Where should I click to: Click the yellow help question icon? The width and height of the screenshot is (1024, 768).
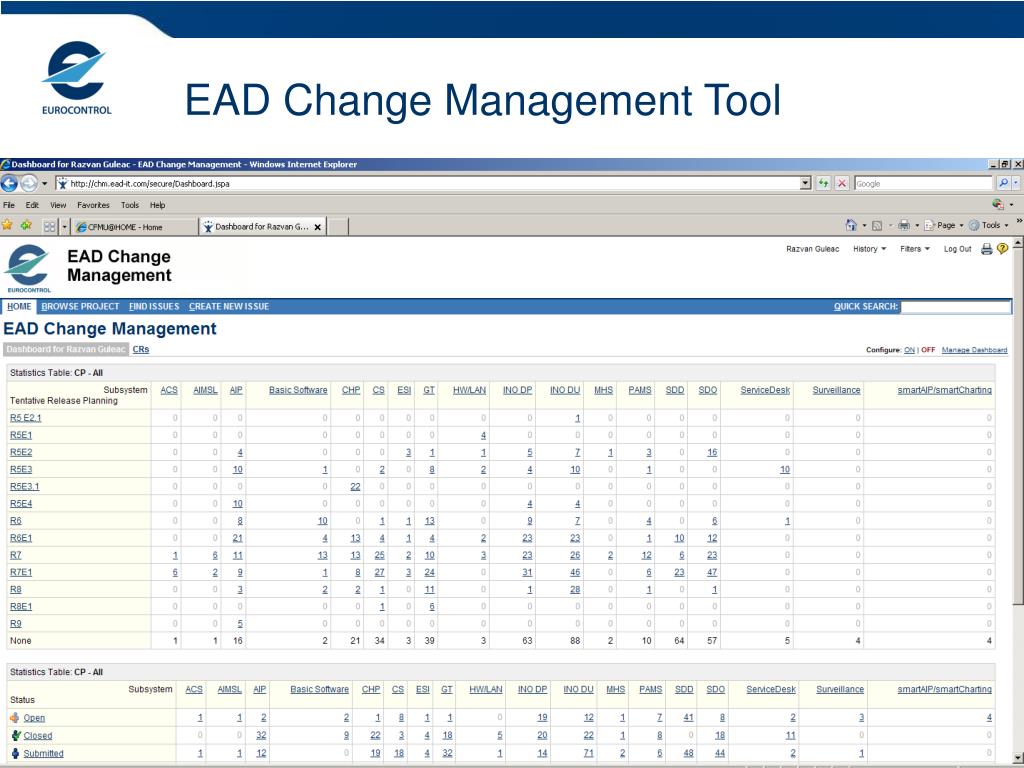tap(1002, 249)
